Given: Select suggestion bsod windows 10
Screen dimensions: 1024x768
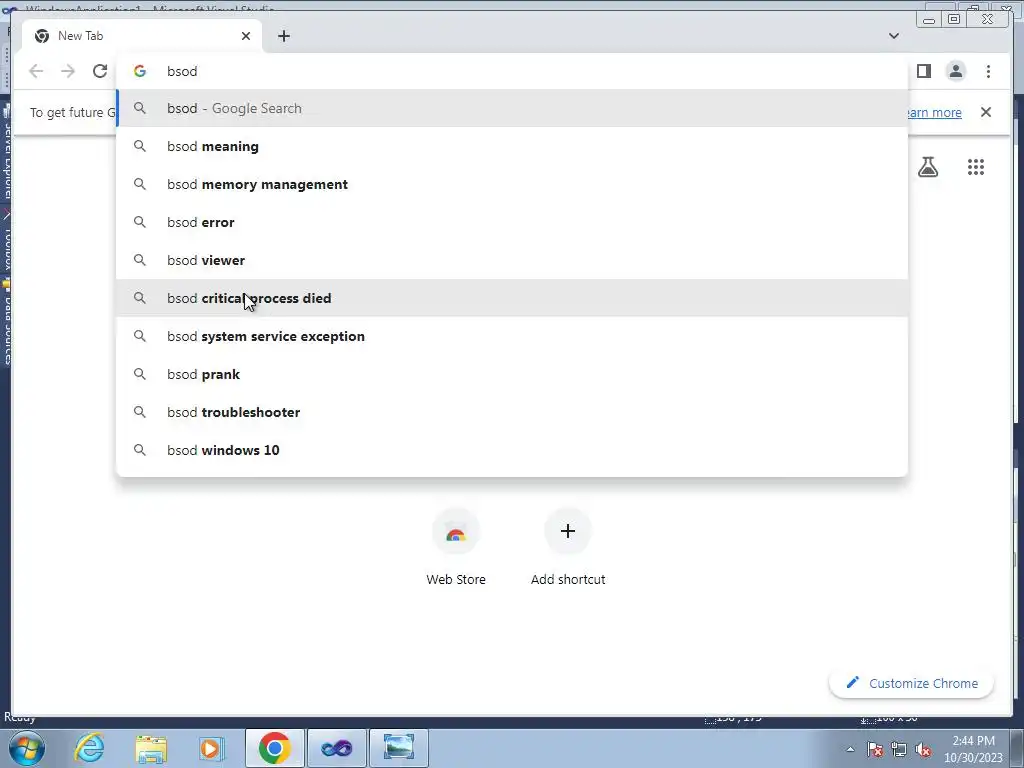Looking at the screenshot, I should pyautogui.click(x=512, y=450).
